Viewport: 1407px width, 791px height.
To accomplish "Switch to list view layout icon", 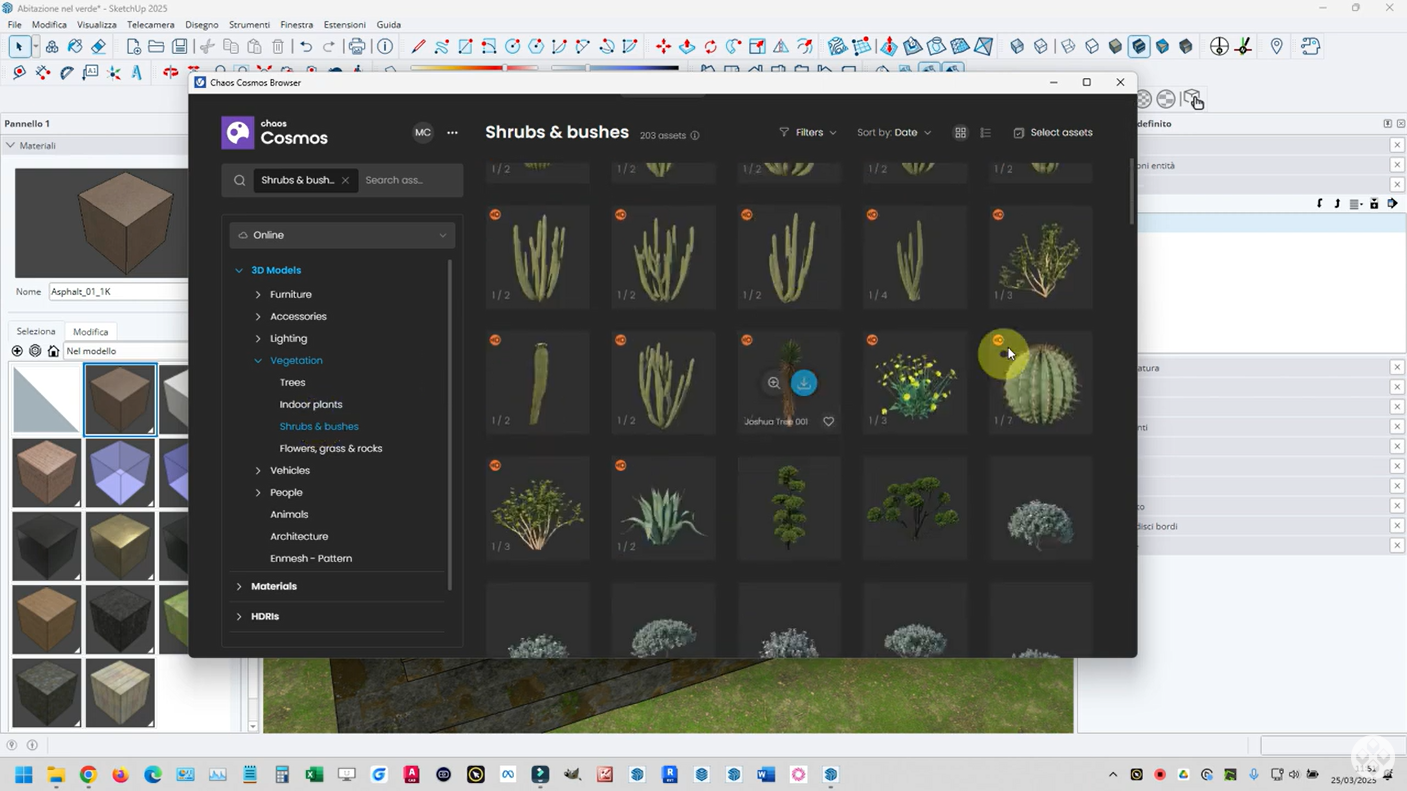I will coord(985,133).
